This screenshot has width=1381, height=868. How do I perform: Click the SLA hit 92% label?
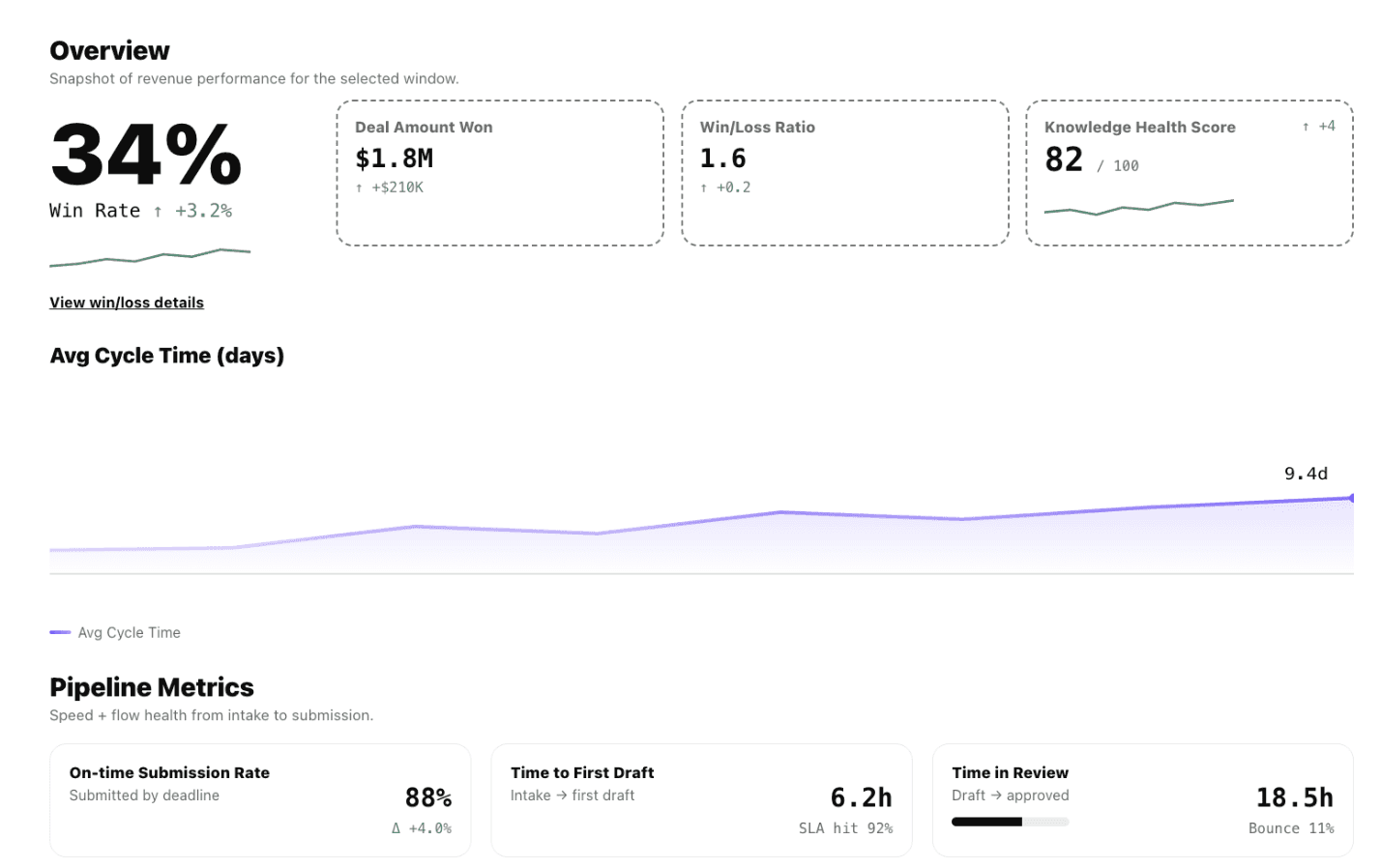pos(846,827)
